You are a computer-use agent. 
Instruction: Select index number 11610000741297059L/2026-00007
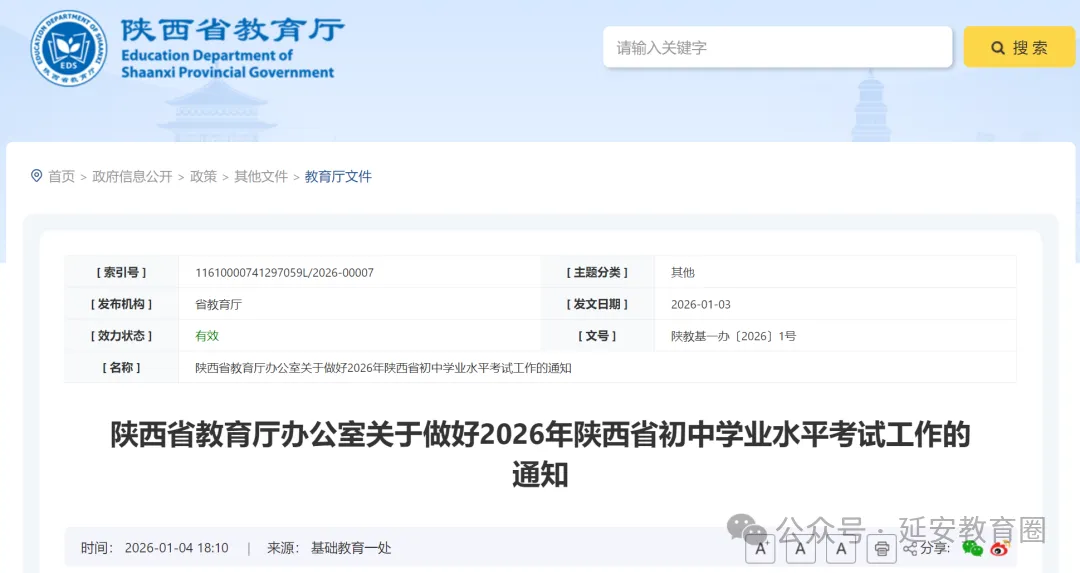284,273
